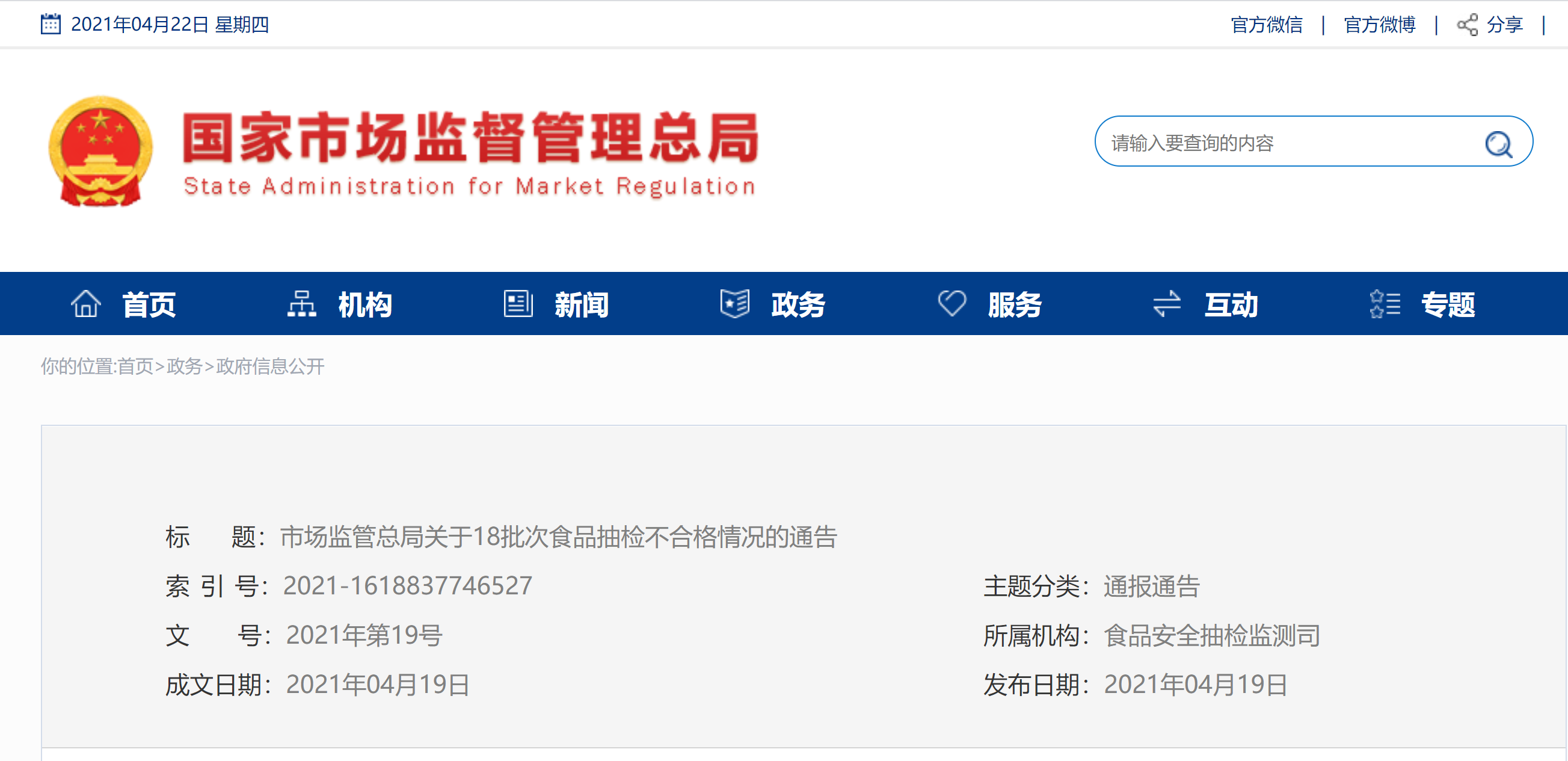
Task: Open the 首页 navigation menu item
Action: point(149,304)
